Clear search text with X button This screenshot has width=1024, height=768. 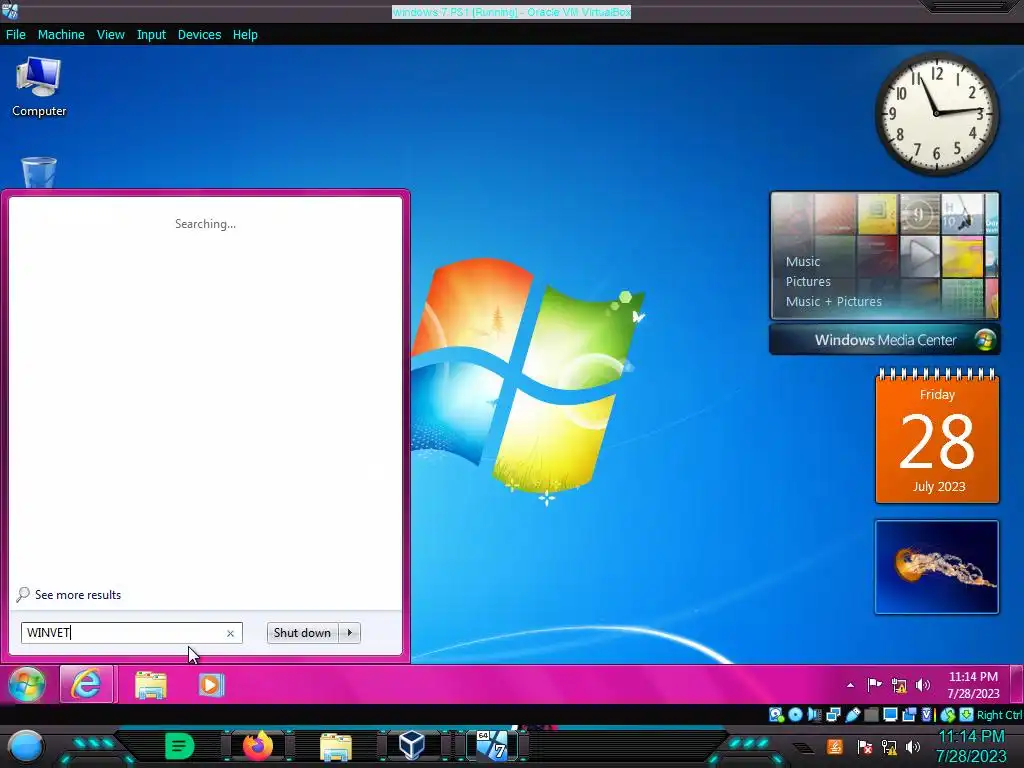point(230,633)
